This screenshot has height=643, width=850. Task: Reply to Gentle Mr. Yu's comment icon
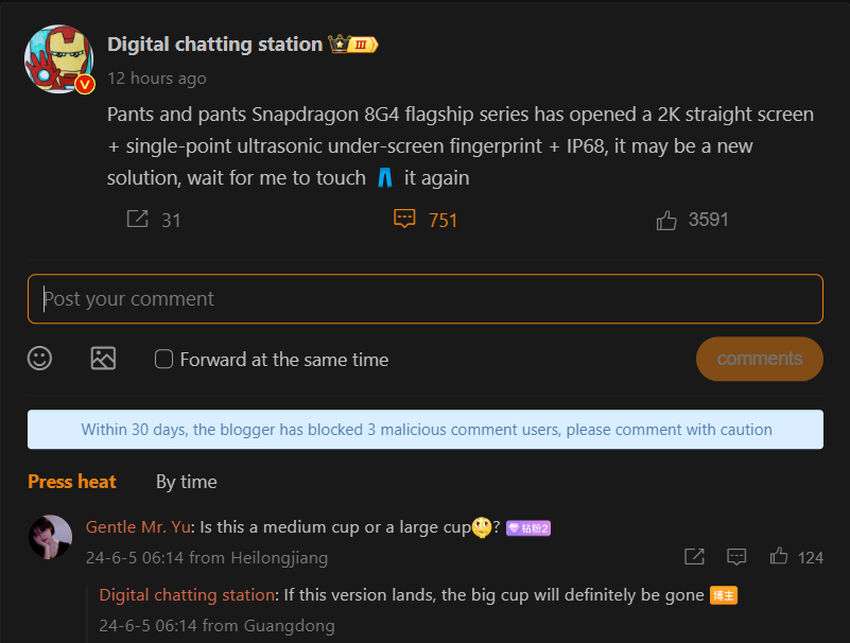(737, 556)
